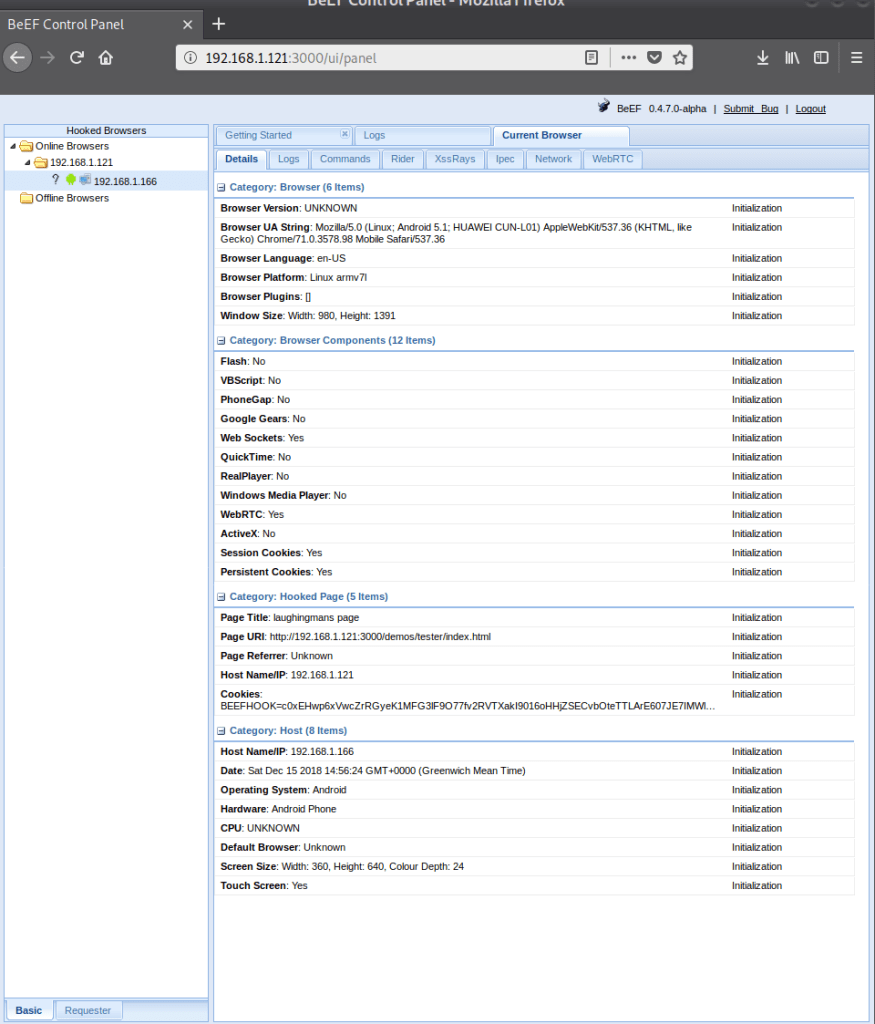
Task: Reload the BeEF panel page
Action: point(76,58)
